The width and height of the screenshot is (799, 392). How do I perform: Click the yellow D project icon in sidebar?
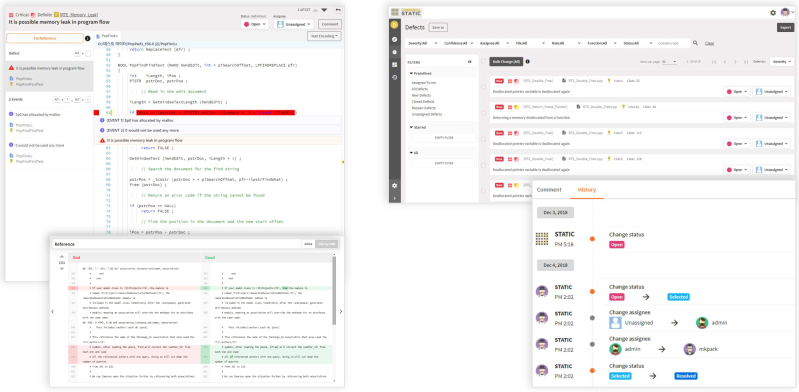tap(394, 25)
